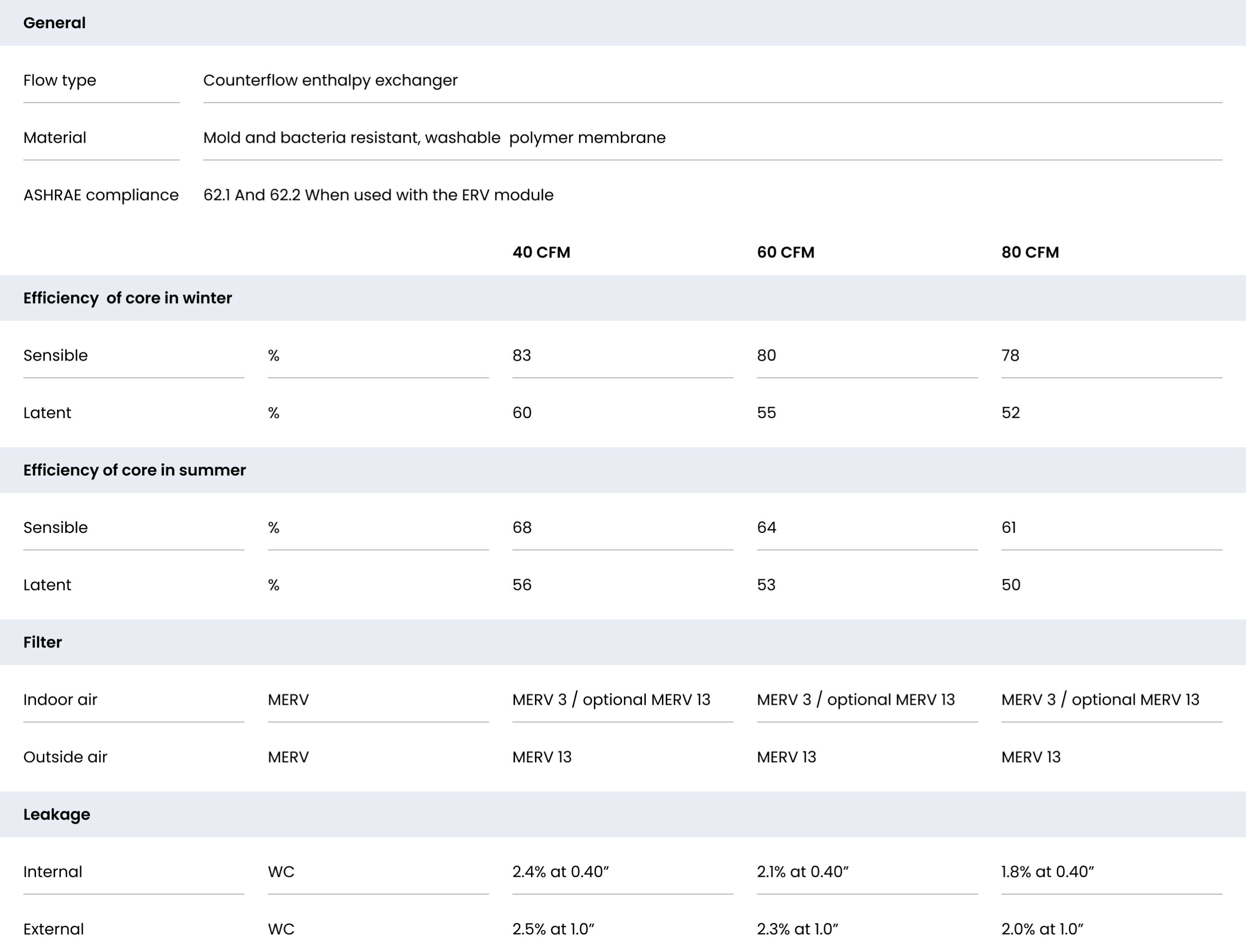Click the summer 'Sensible' row label
Viewport: 1246px width, 952px height.
click(55, 528)
